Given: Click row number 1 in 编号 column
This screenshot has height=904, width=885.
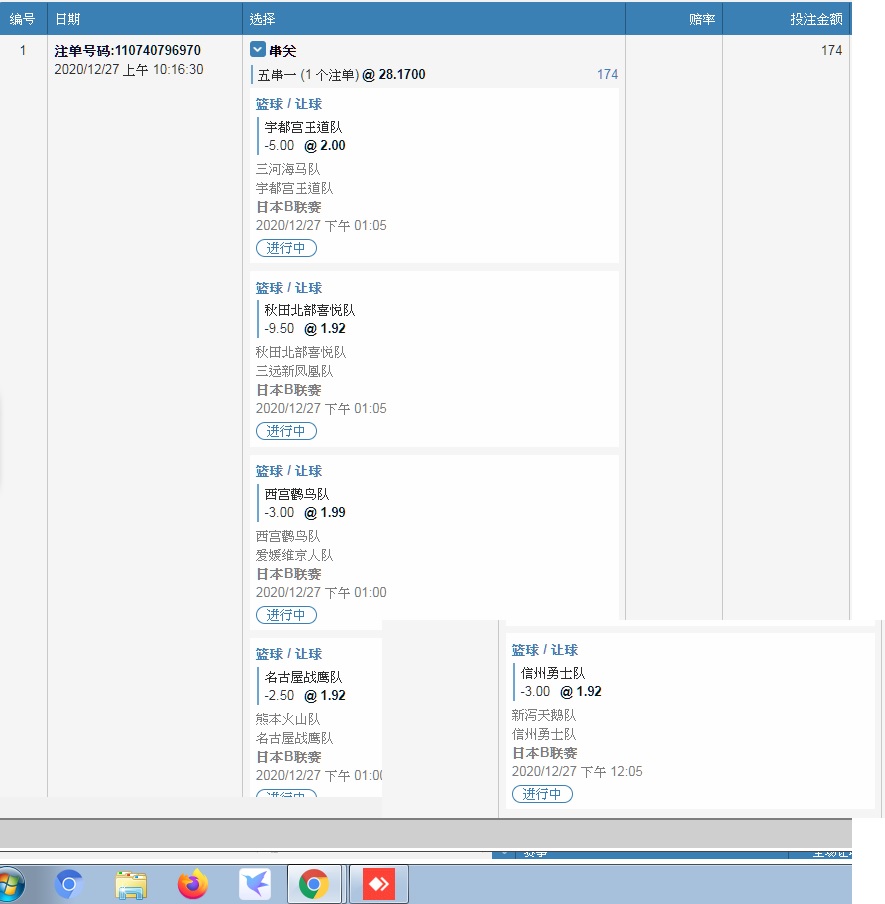Looking at the screenshot, I should click(23, 50).
